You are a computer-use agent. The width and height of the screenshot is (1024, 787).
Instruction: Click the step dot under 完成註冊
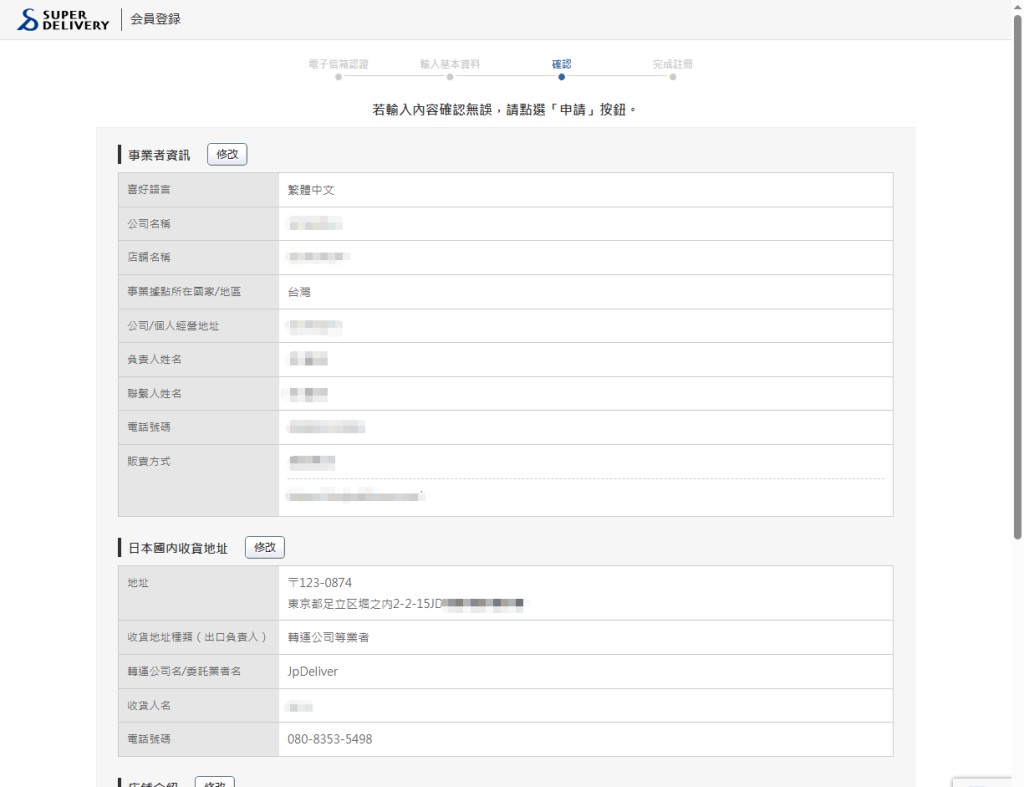coord(673,77)
